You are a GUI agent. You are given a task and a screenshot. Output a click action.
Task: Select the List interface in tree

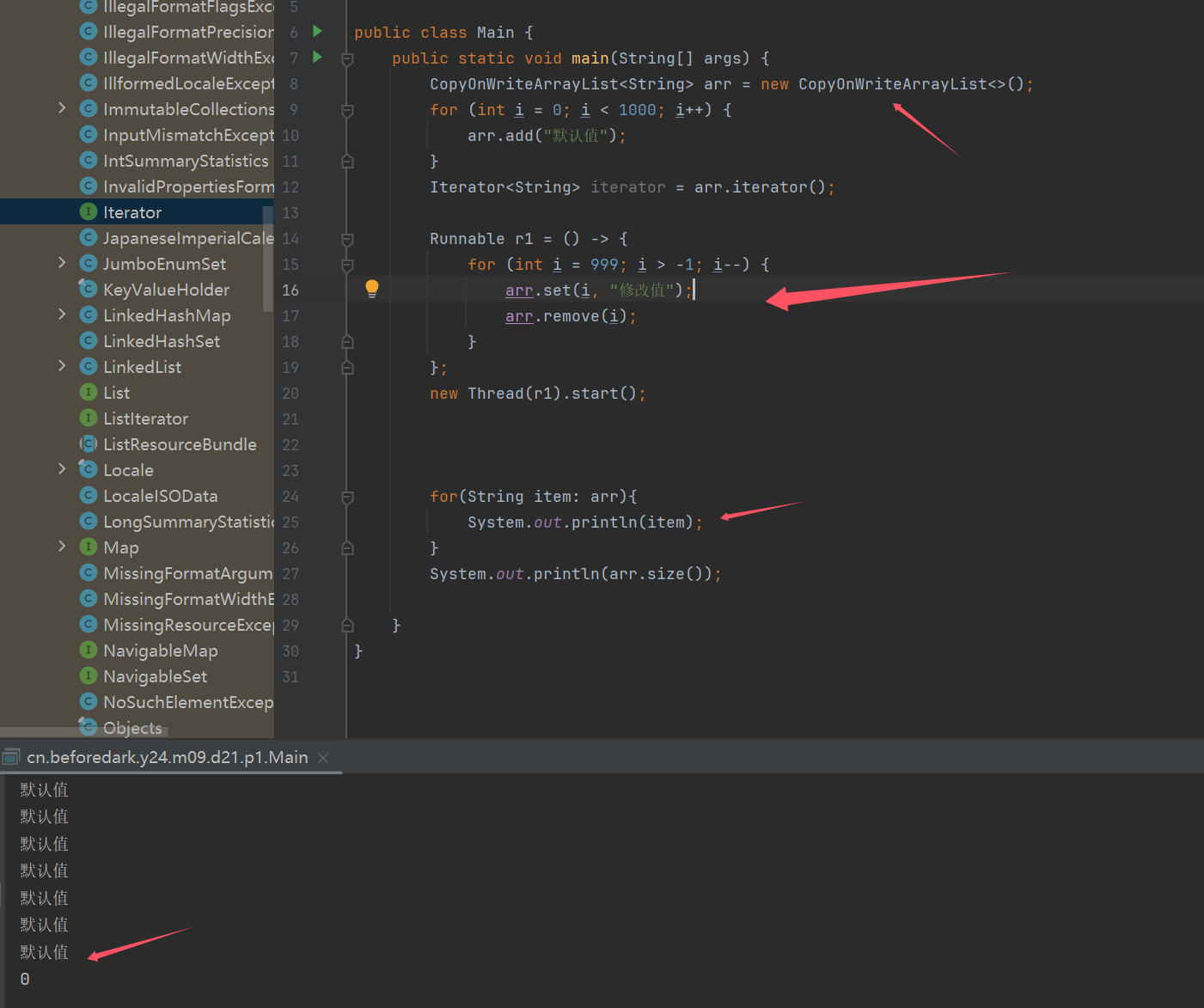click(116, 393)
